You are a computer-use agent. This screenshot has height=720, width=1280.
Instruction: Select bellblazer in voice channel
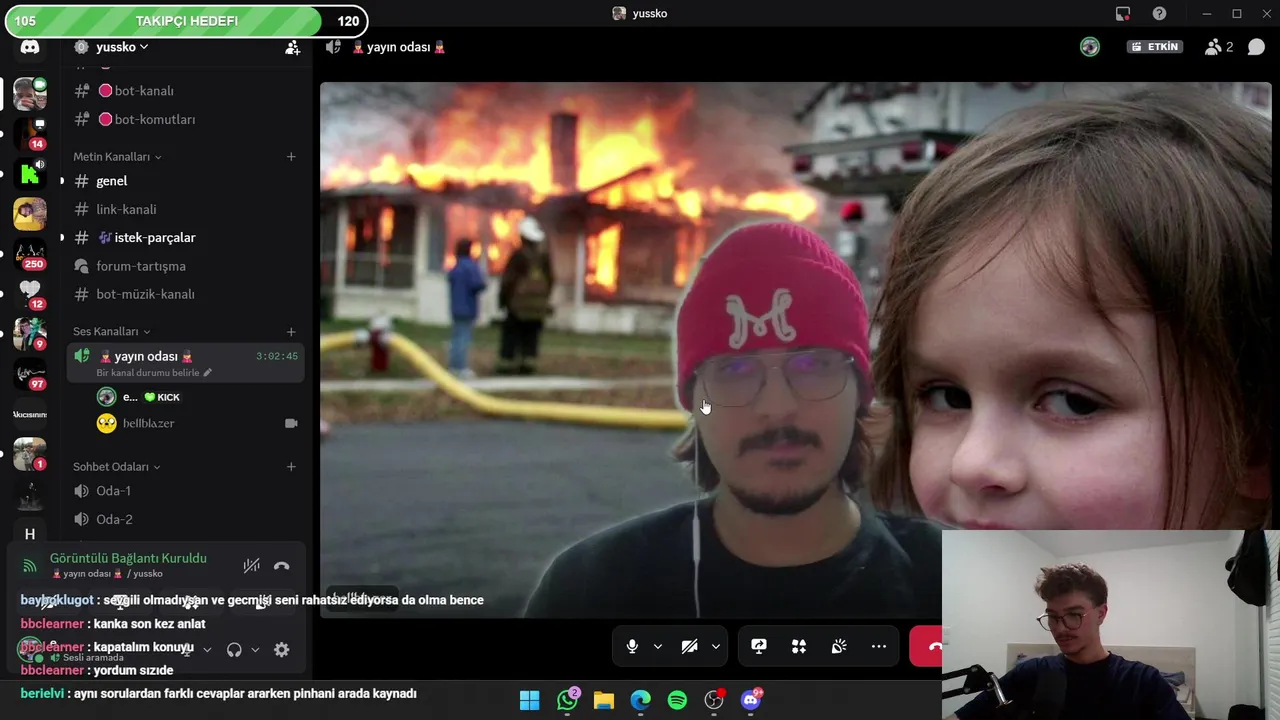197,423
